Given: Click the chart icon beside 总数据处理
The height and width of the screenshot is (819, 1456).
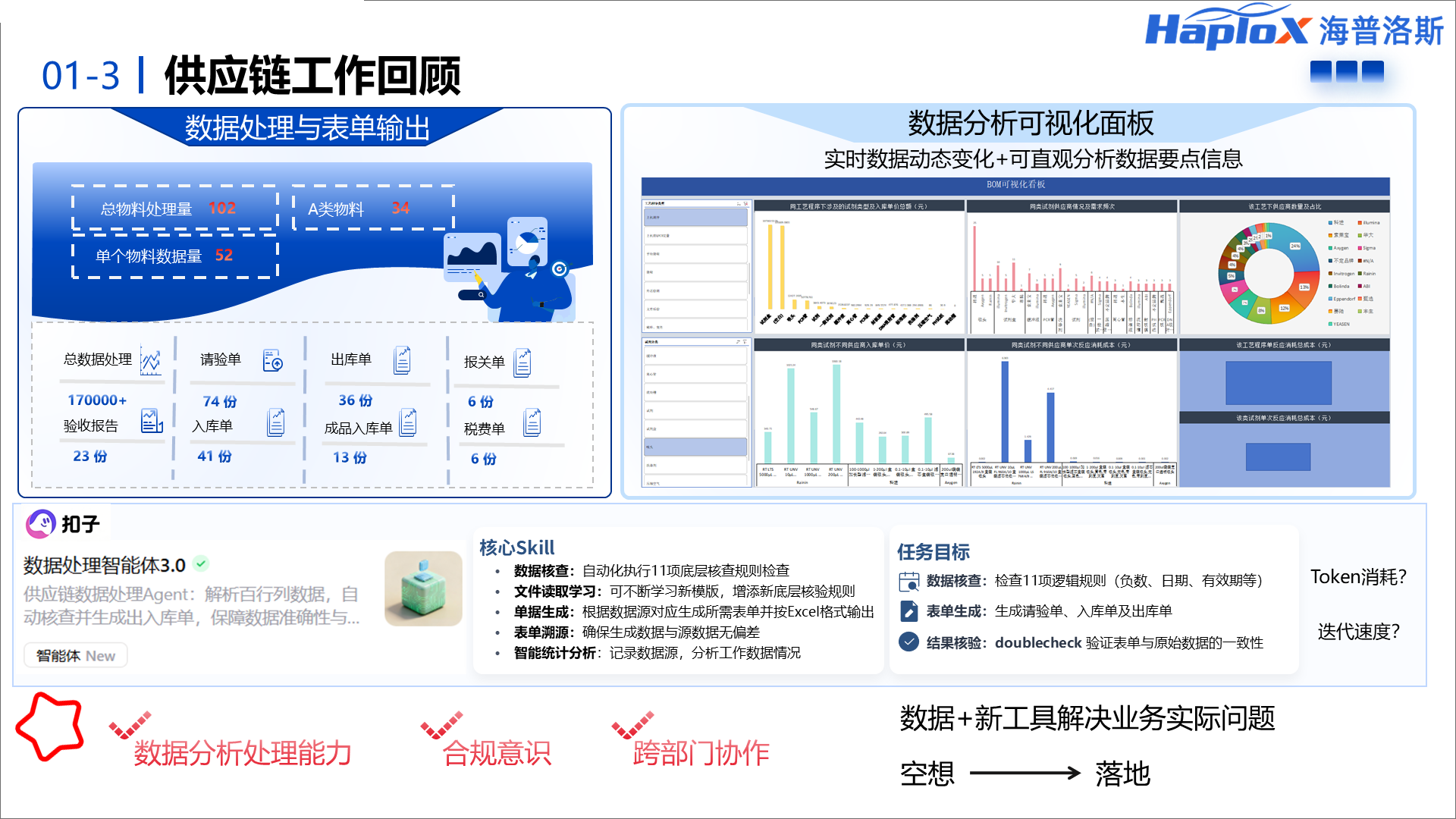Looking at the screenshot, I should [x=151, y=362].
